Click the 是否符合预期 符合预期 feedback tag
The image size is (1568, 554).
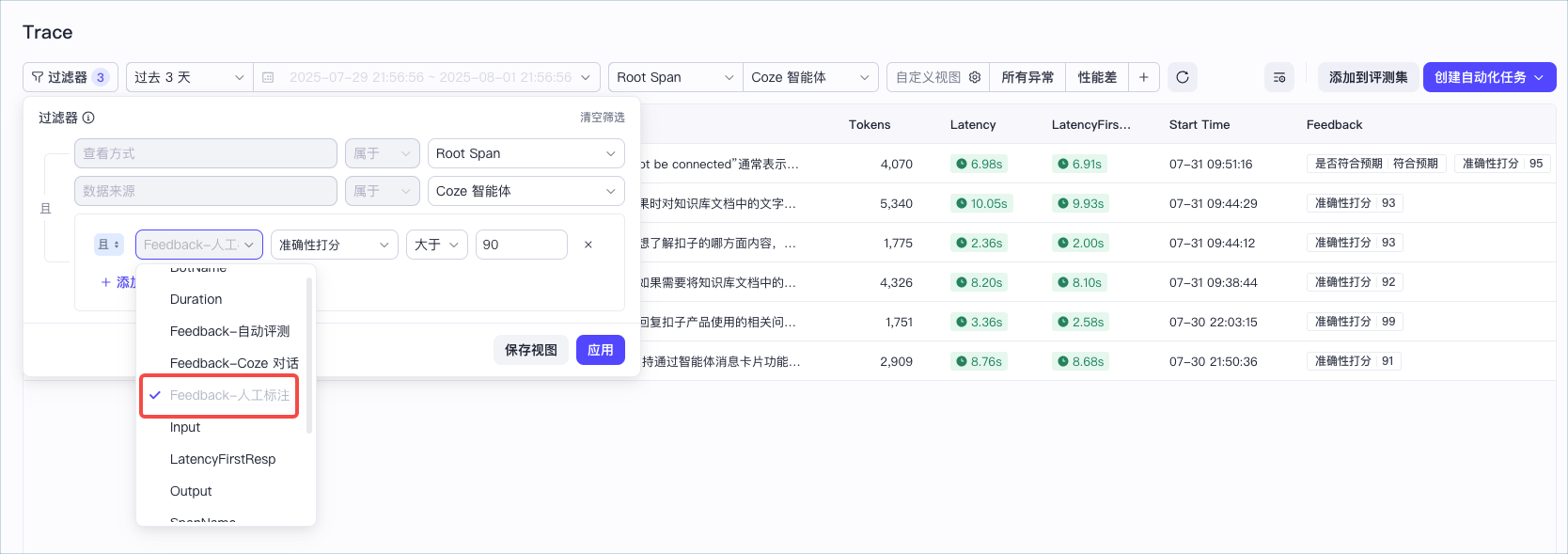[1376, 164]
